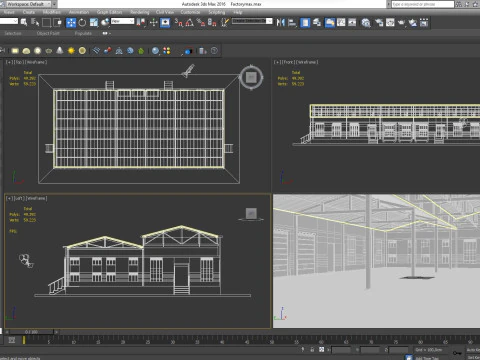Open the Render Setup dialog
The width and height of the screenshot is (480, 360).
coord(379,22)
